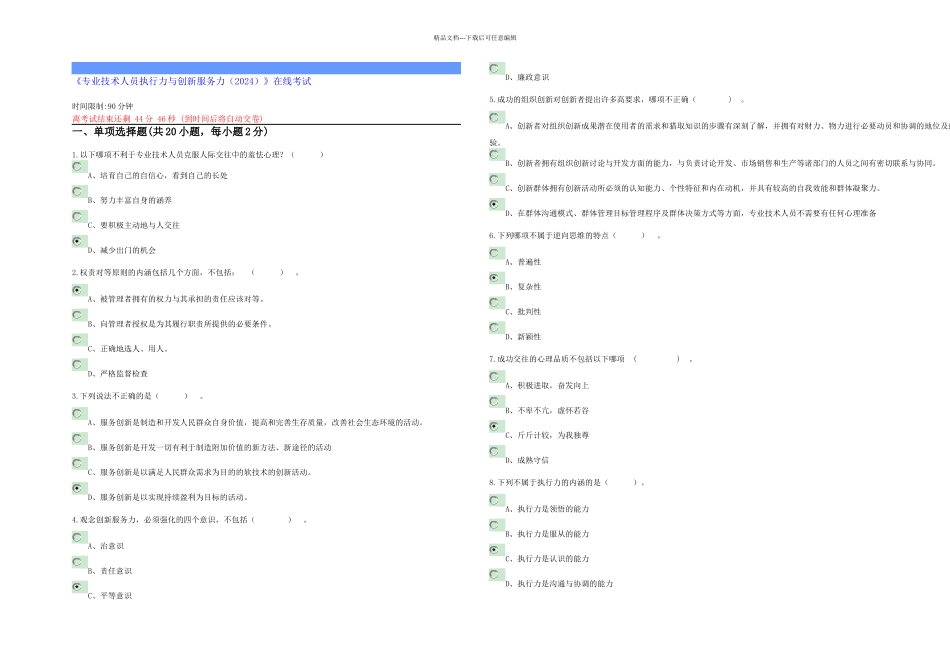Click heading 一、单项选择题(共20小题，每小题2分)
The width and height of the screenshot is (950, 672).
click(170, 131)
